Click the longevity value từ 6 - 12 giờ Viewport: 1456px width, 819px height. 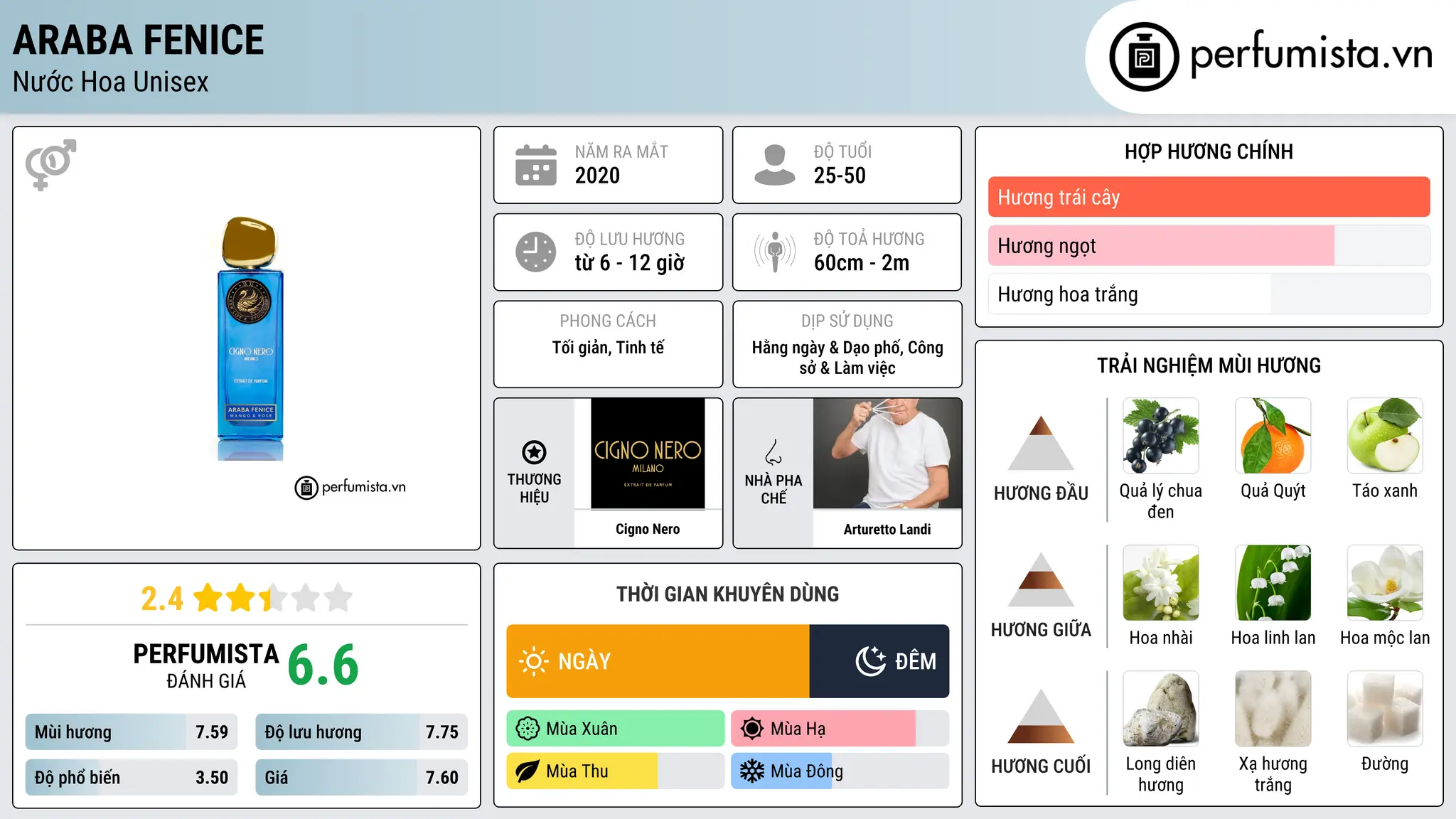coord(630,263)
